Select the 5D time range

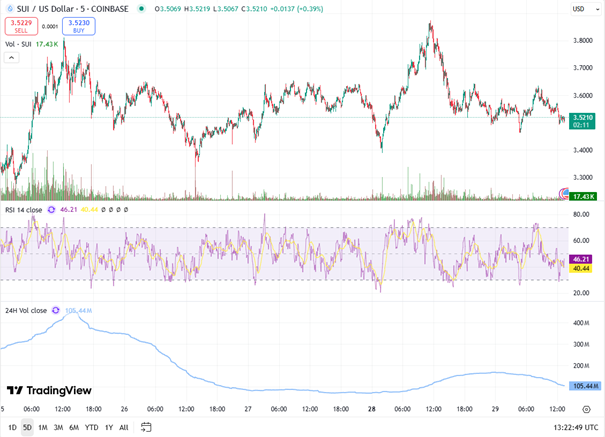[x=27, y=427]
